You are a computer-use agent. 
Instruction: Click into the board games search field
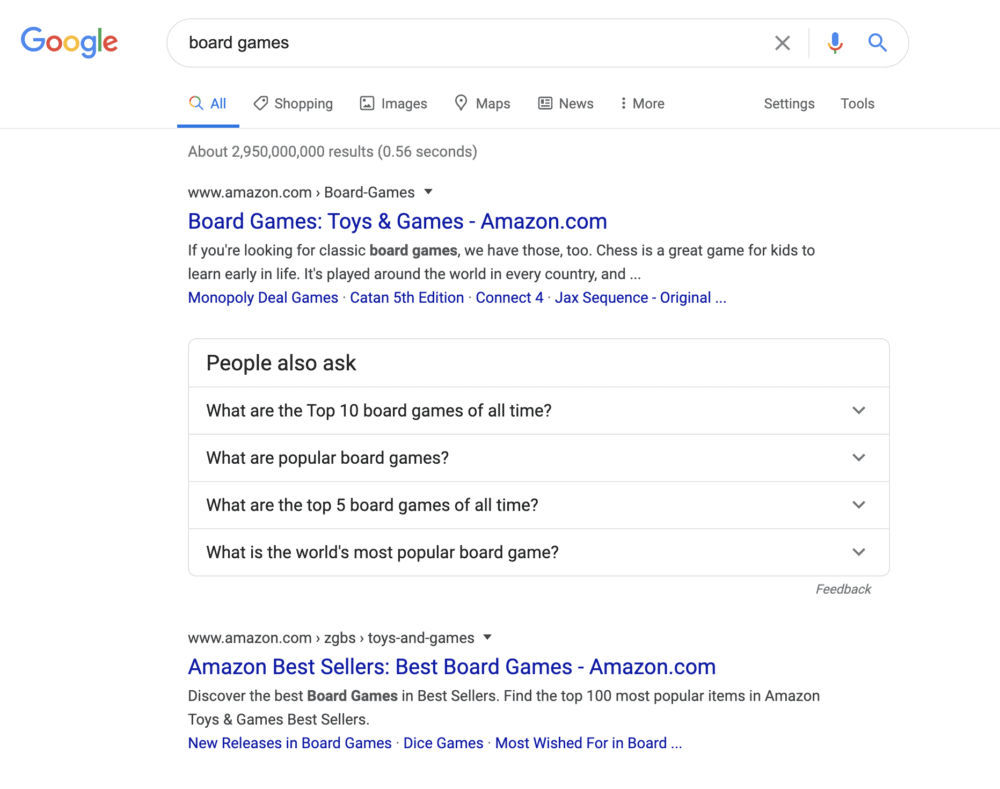click(472, 43)
